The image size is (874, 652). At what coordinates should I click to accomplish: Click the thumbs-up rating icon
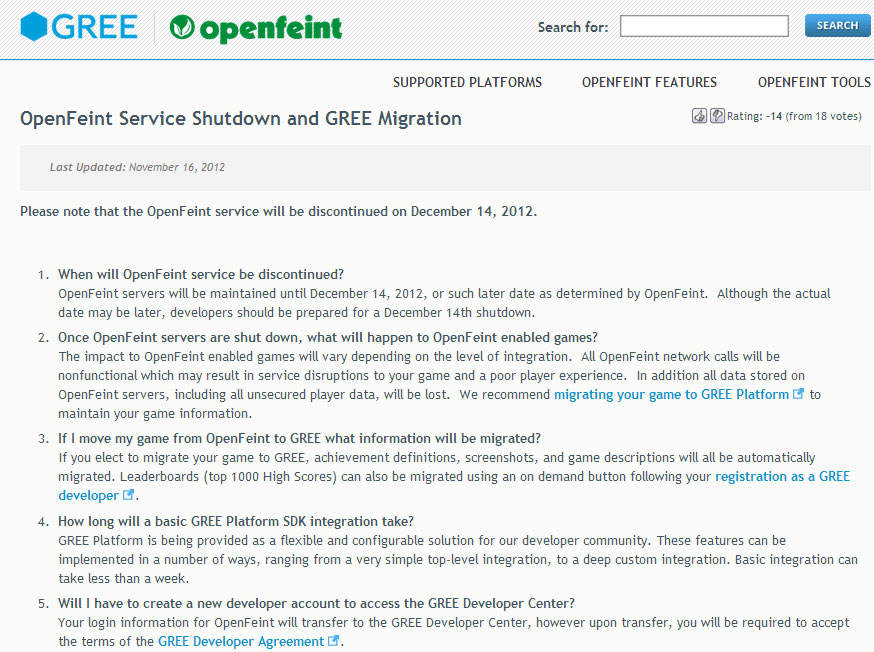700,116
